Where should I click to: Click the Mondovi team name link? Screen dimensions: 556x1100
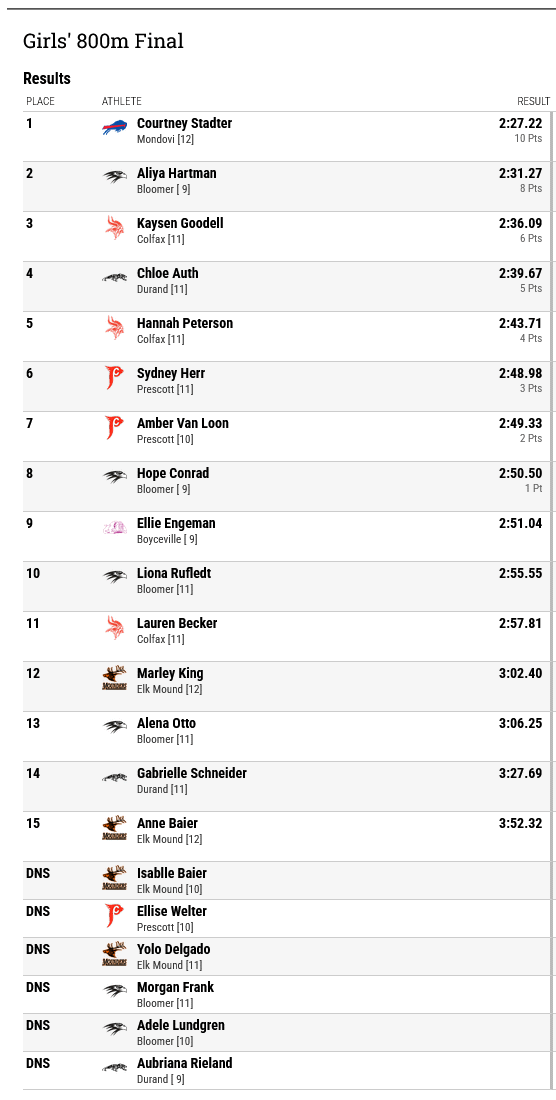coord(156,139)
